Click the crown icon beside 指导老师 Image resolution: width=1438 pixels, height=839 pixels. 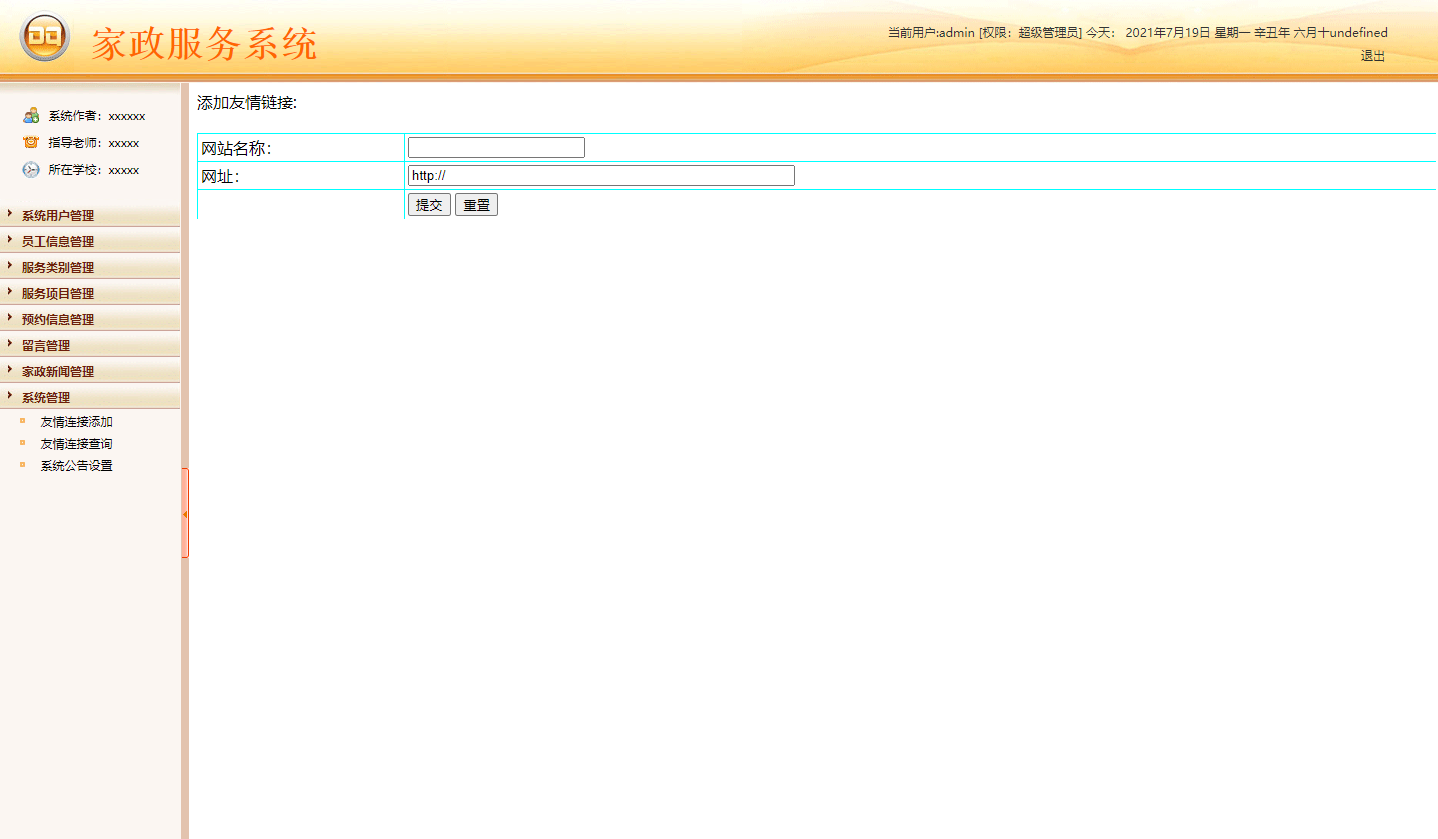pos(30,142)
